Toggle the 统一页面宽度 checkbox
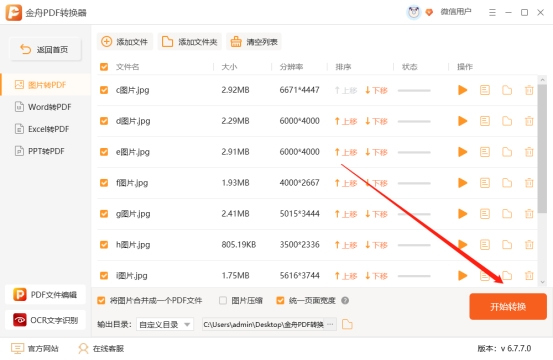The height and width of the screenshot is (360, 553). click(x=280, y=301)
